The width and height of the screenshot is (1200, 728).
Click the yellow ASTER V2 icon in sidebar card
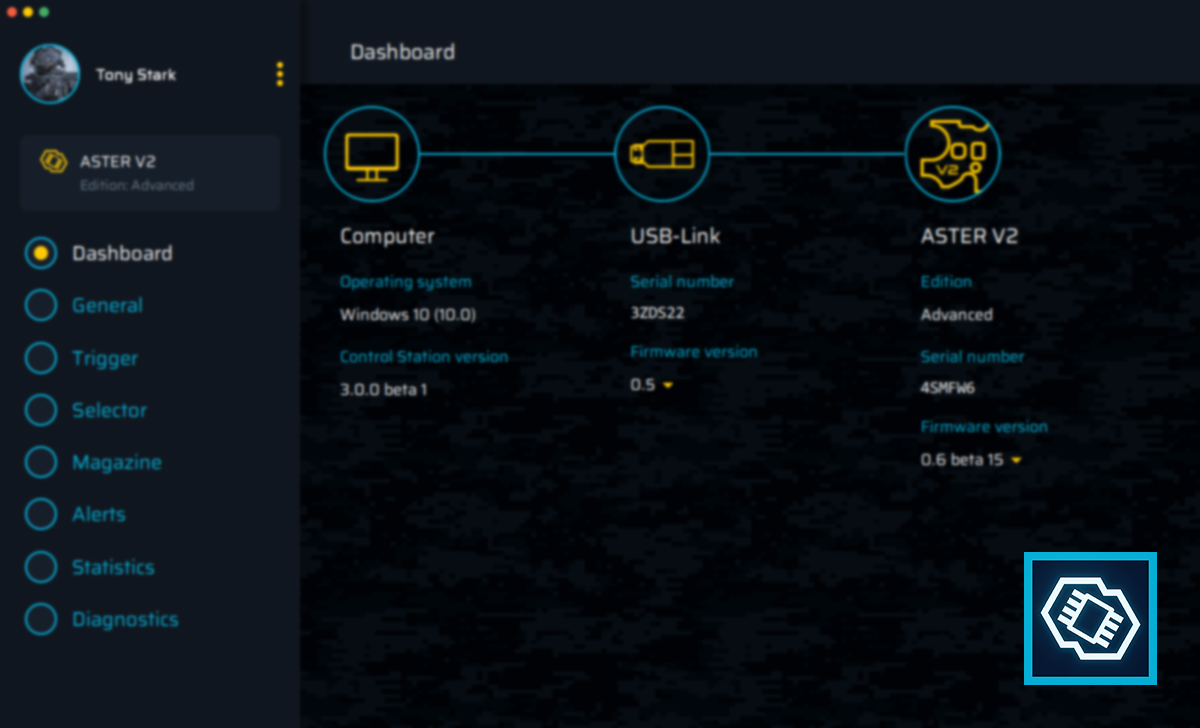pos(54,162)
